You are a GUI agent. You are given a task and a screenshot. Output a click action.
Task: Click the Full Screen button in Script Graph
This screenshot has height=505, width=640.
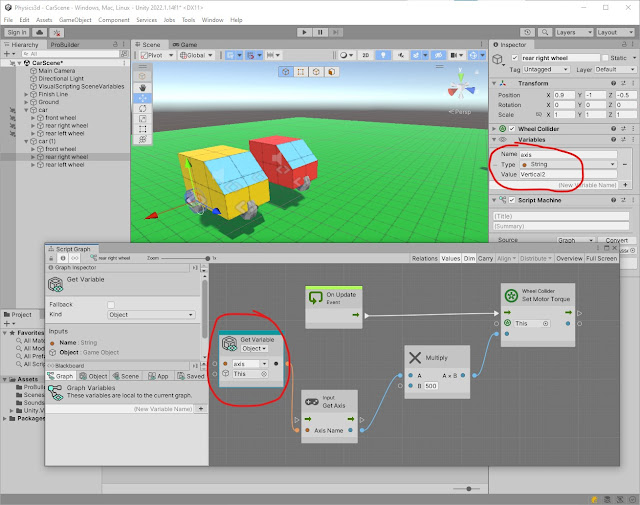click(601, 258)
